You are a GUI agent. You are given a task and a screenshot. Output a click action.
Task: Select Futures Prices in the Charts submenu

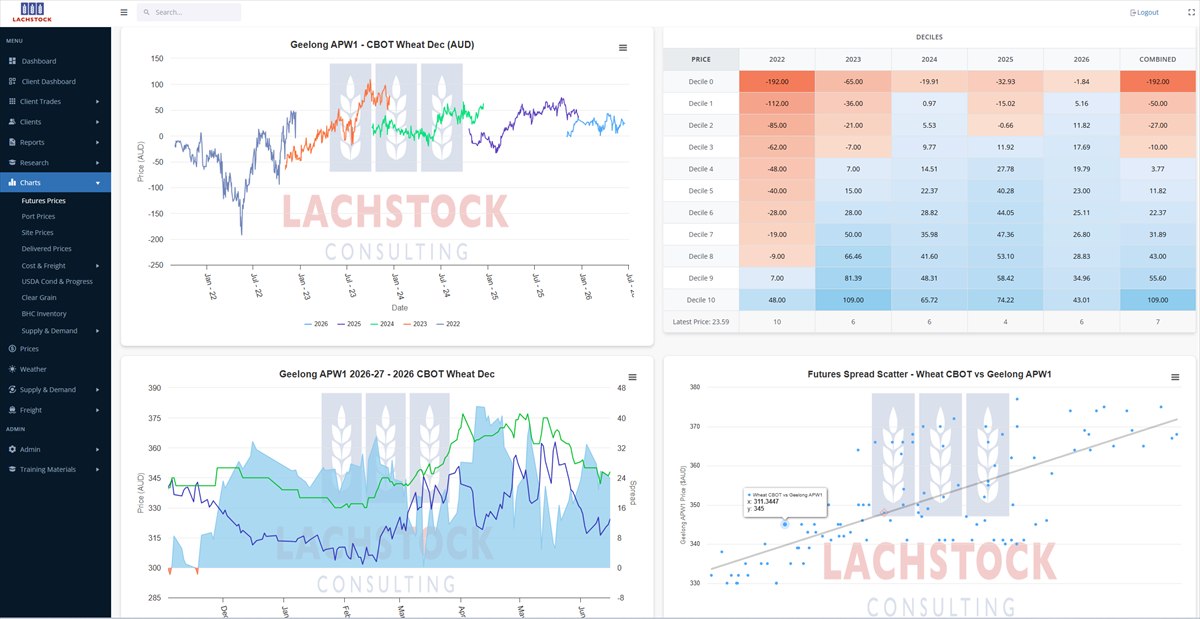click(x=43, y=201)
